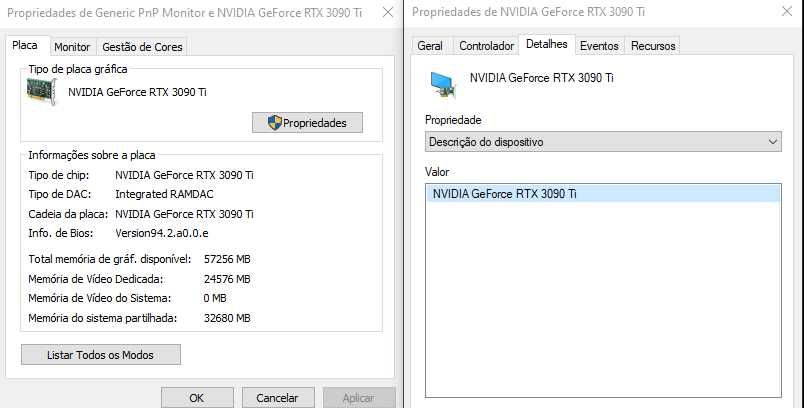Open the Propriedade dropdown list
This screenshot has height=408, width=804.
(x=603, y=141)
